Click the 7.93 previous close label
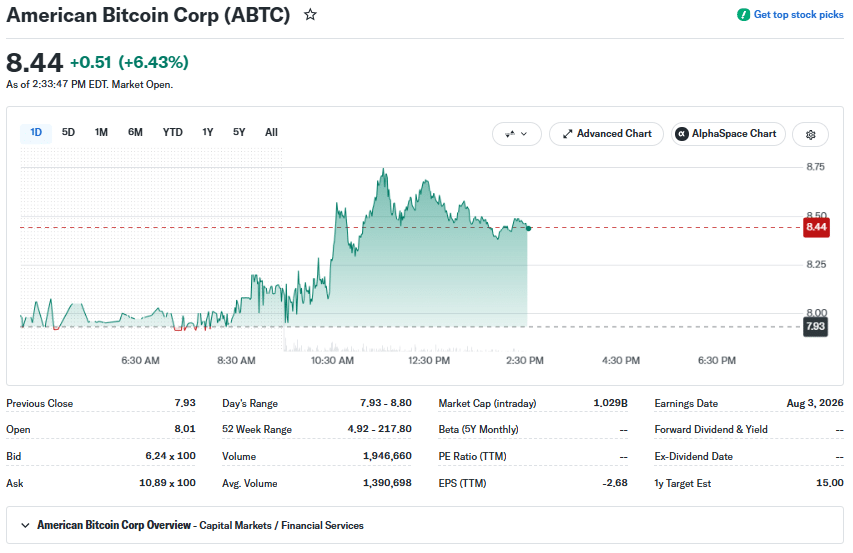The width and height of the screenshot is (853, 553). click(x=815, y=327)
